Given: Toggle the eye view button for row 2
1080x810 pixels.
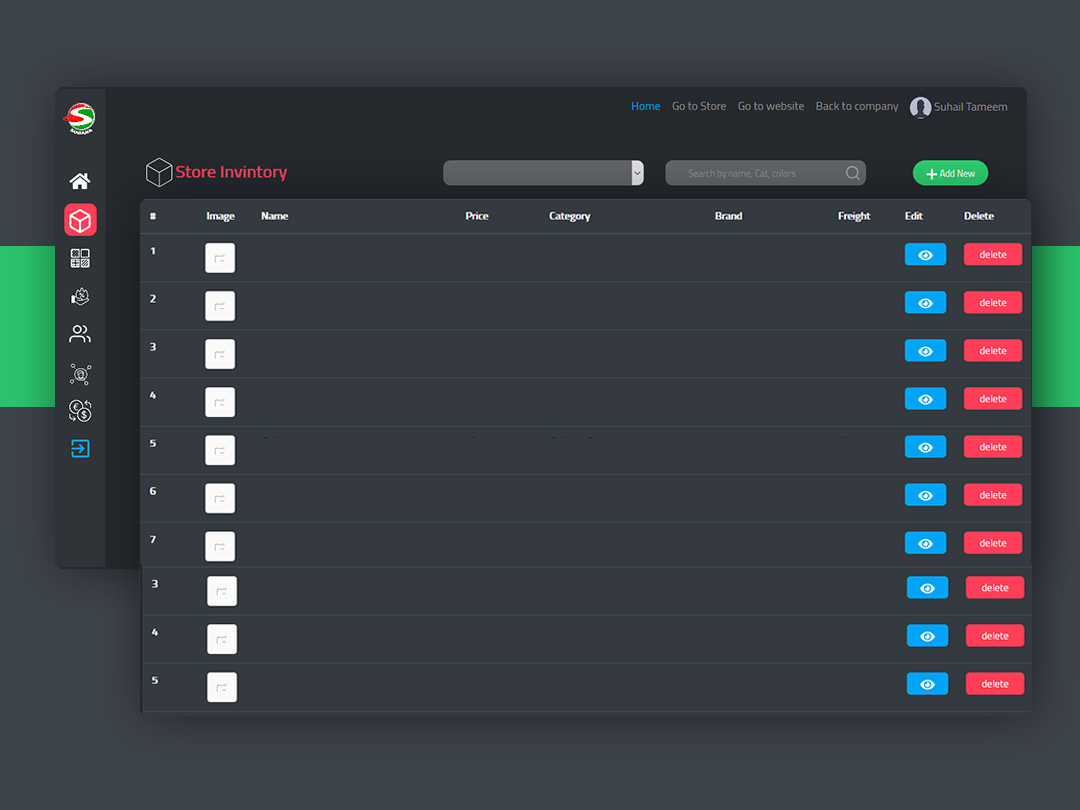Looking at the screenshot, I should (925, 303).
